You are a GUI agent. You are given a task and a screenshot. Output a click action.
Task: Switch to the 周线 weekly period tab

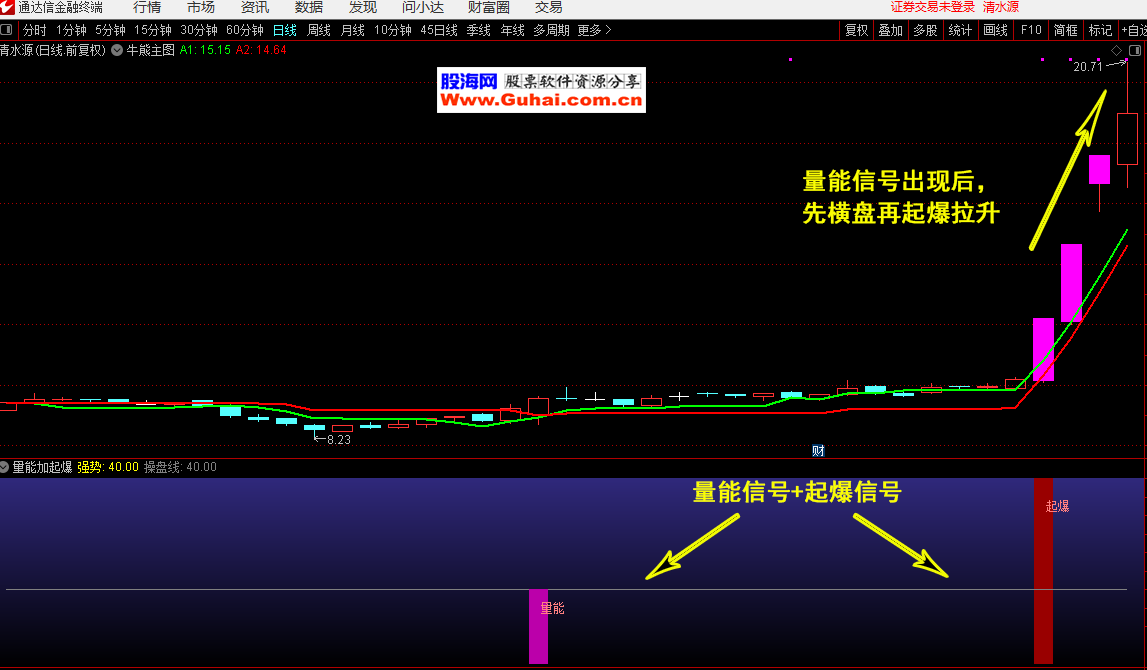pyautogui.click(x=319, y=30)
